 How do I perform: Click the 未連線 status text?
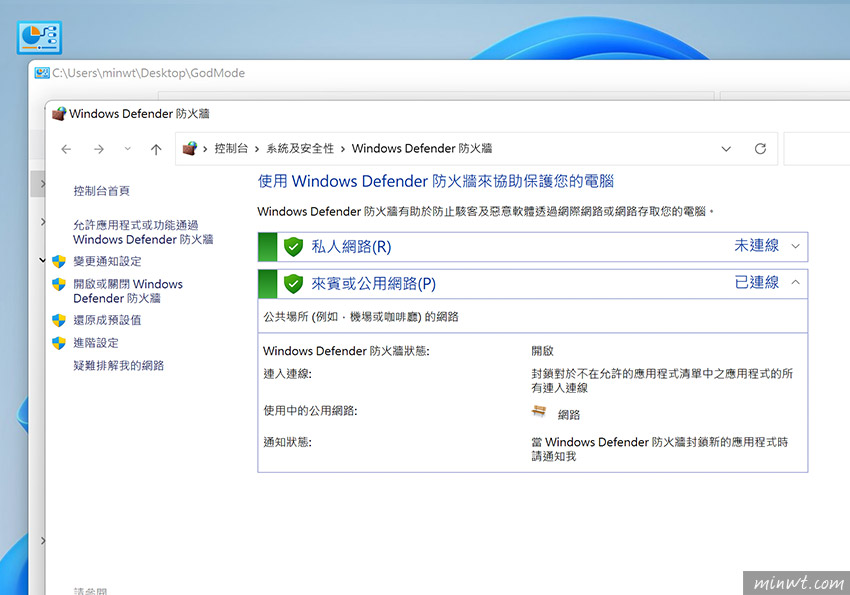[x=757, y=246]
